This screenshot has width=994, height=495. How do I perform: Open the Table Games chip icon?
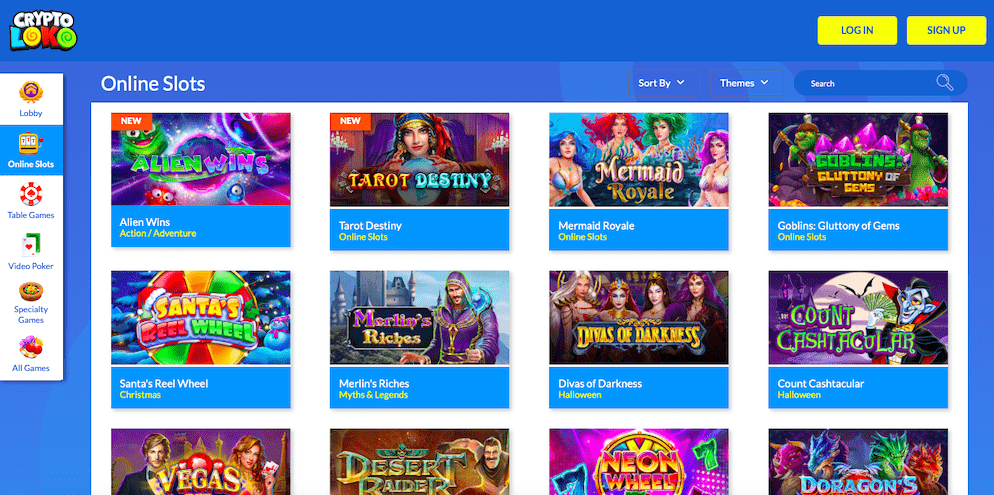(31, 194)
